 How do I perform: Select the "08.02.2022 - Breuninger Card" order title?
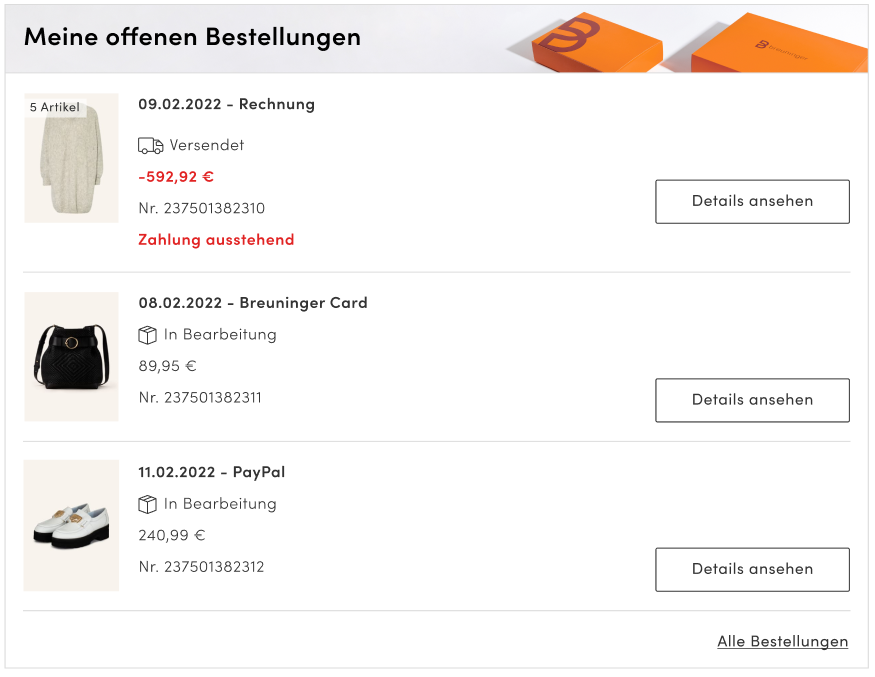click(x=253, y=303)
